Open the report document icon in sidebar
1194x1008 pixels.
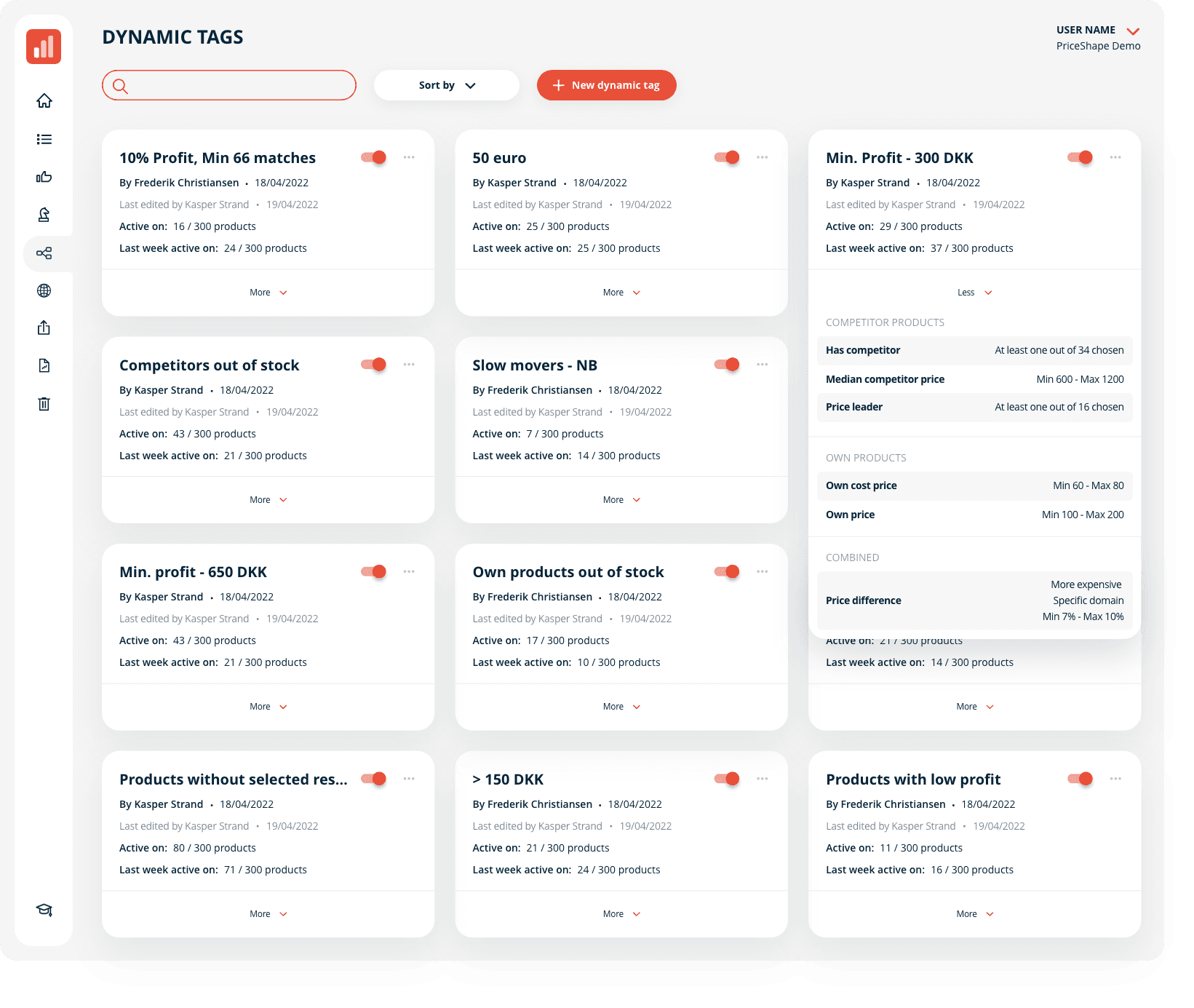point(44,365)
